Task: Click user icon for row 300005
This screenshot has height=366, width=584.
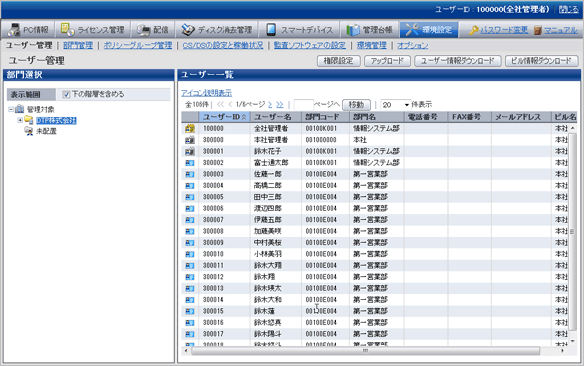Action: coord(190,197)
